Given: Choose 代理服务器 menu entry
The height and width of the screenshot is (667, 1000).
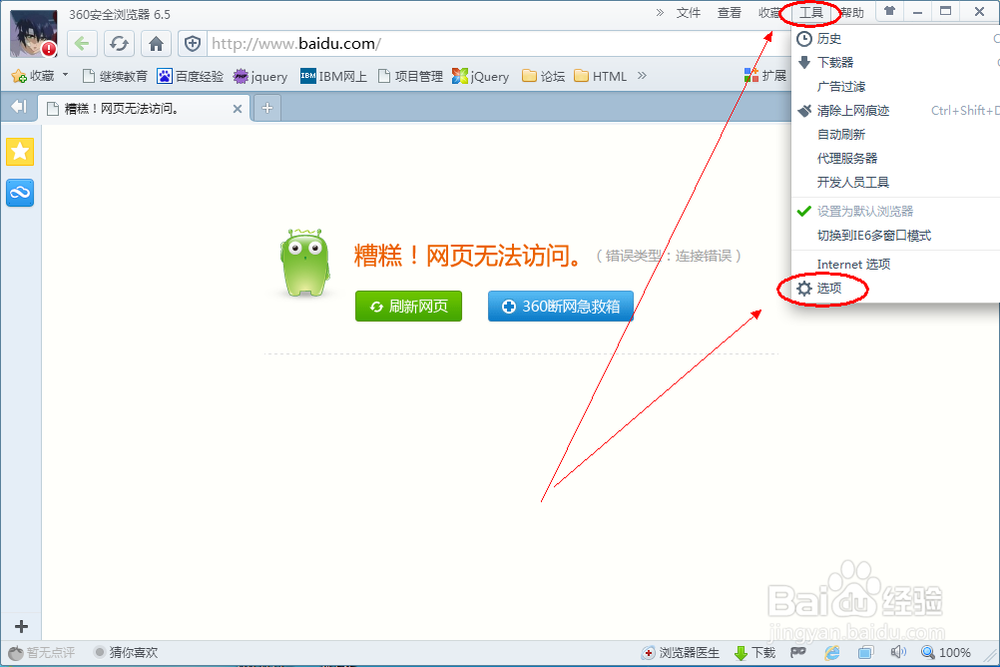Looking at the screenshot, I should coord(895,158).
